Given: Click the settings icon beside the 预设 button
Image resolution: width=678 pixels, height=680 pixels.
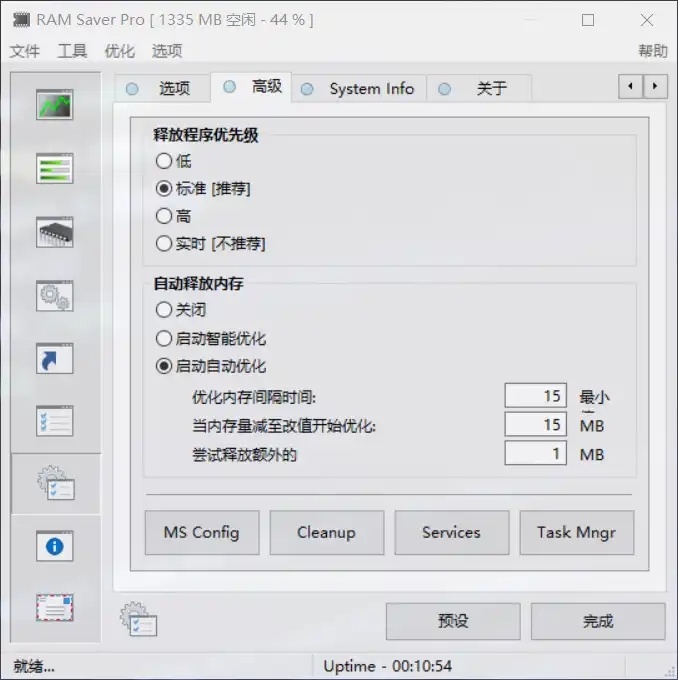Looking at the screenshot, I should pos(138,619).
